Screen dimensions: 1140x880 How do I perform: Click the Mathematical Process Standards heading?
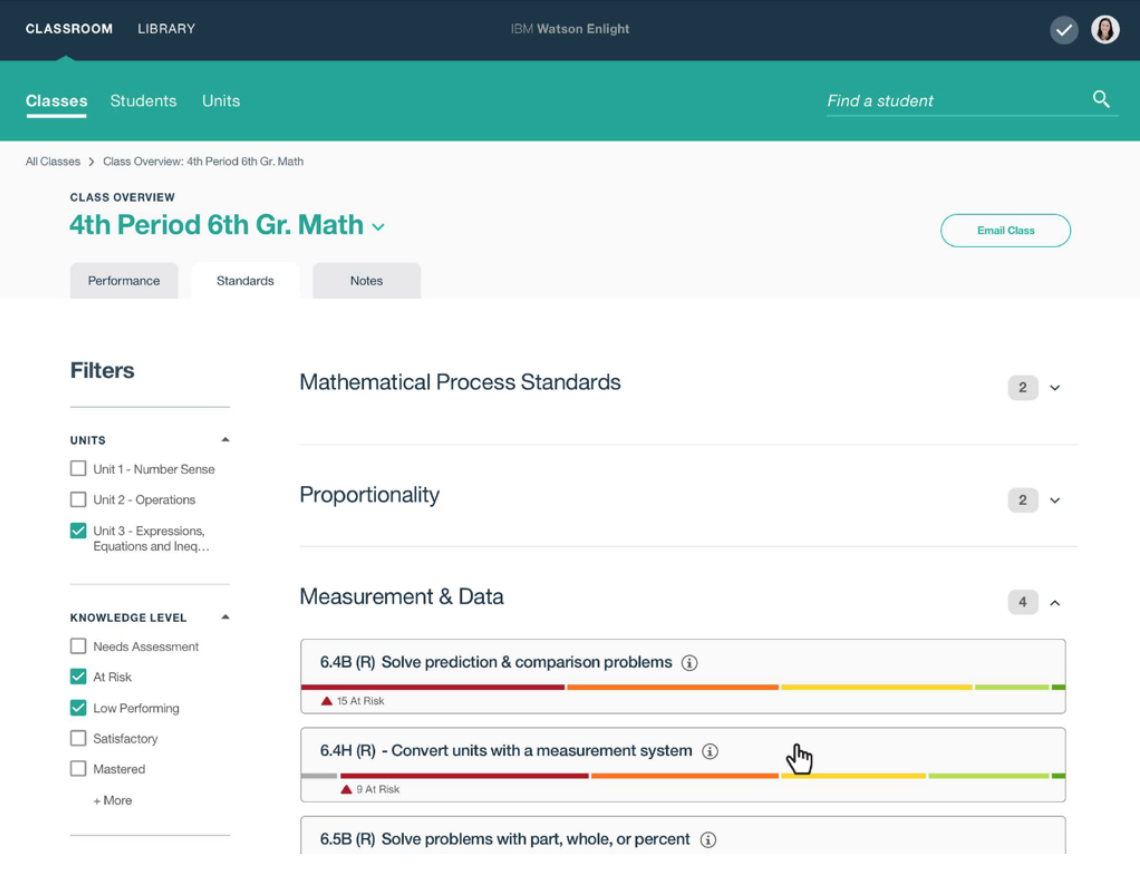click(460, 383)
